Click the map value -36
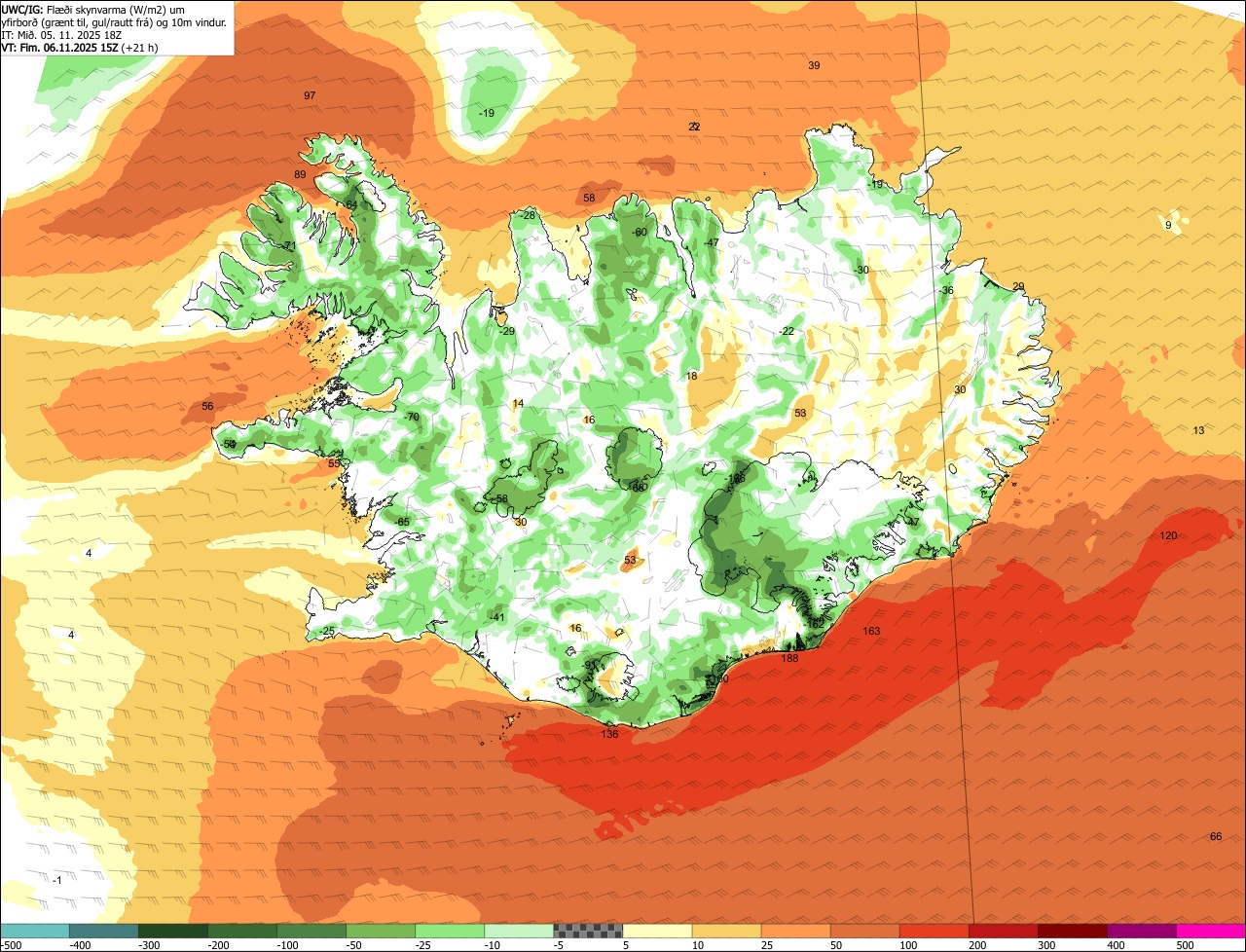 [946, 290]
